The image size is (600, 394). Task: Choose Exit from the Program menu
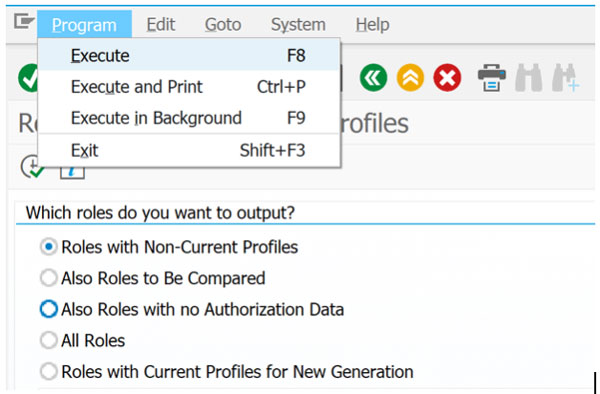189,150
